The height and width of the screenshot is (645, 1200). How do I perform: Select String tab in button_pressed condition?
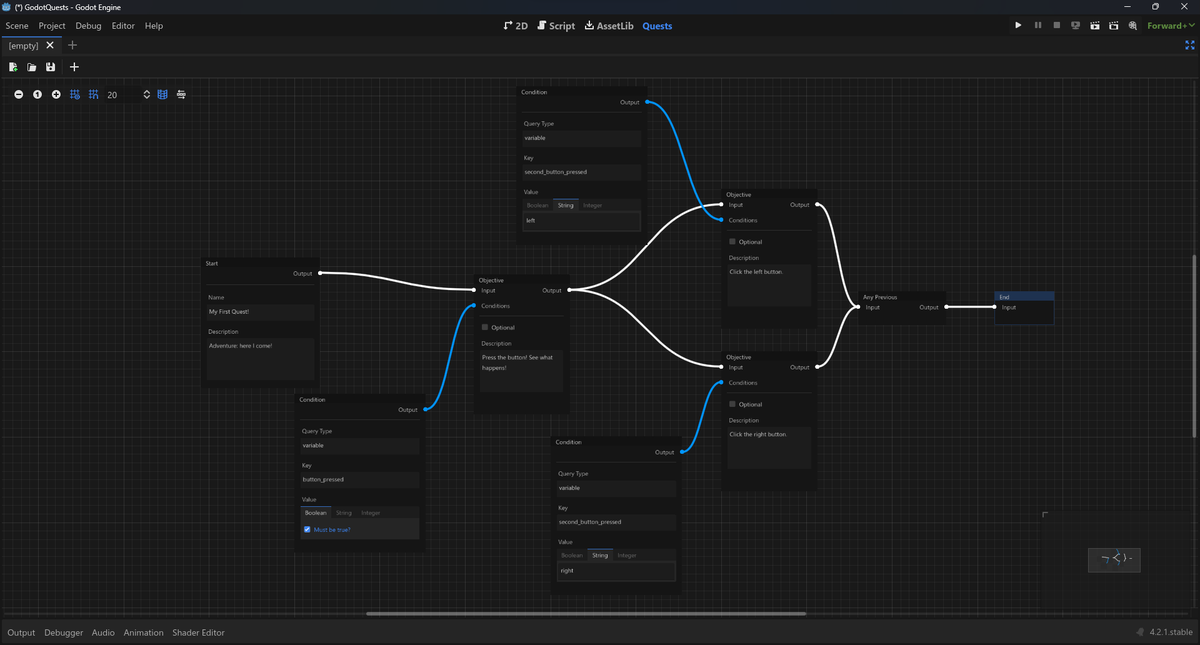[x=344, y=513]
